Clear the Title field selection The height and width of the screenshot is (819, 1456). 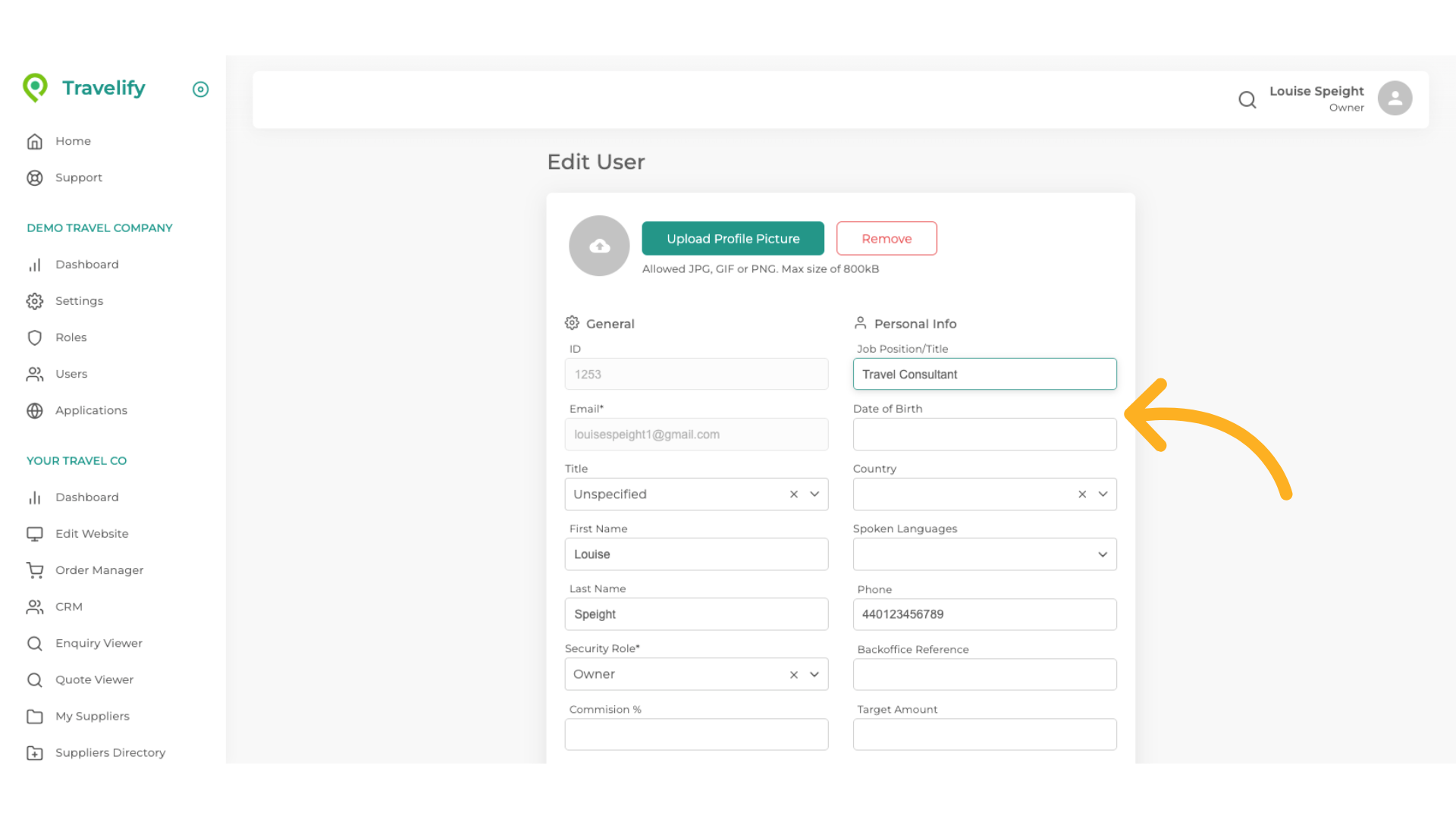794,494
